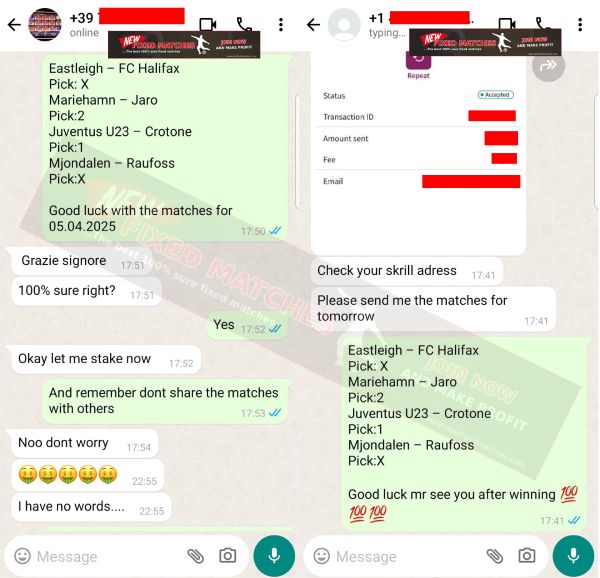
Task: Open emoji picker in right message box
Action: 321,556
